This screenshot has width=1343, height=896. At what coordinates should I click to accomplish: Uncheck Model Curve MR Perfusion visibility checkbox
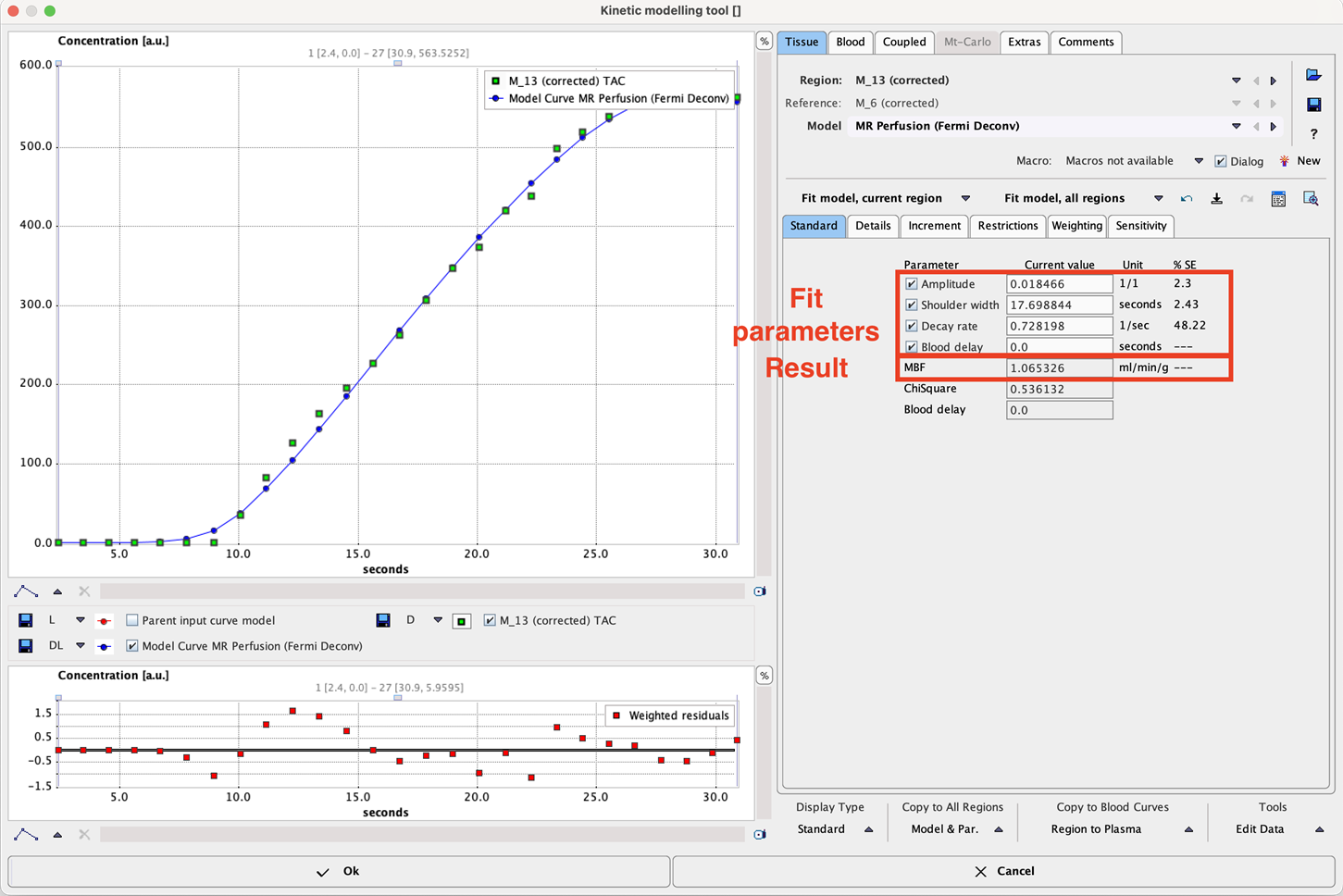pyautogui.click(x=132, y=646)
